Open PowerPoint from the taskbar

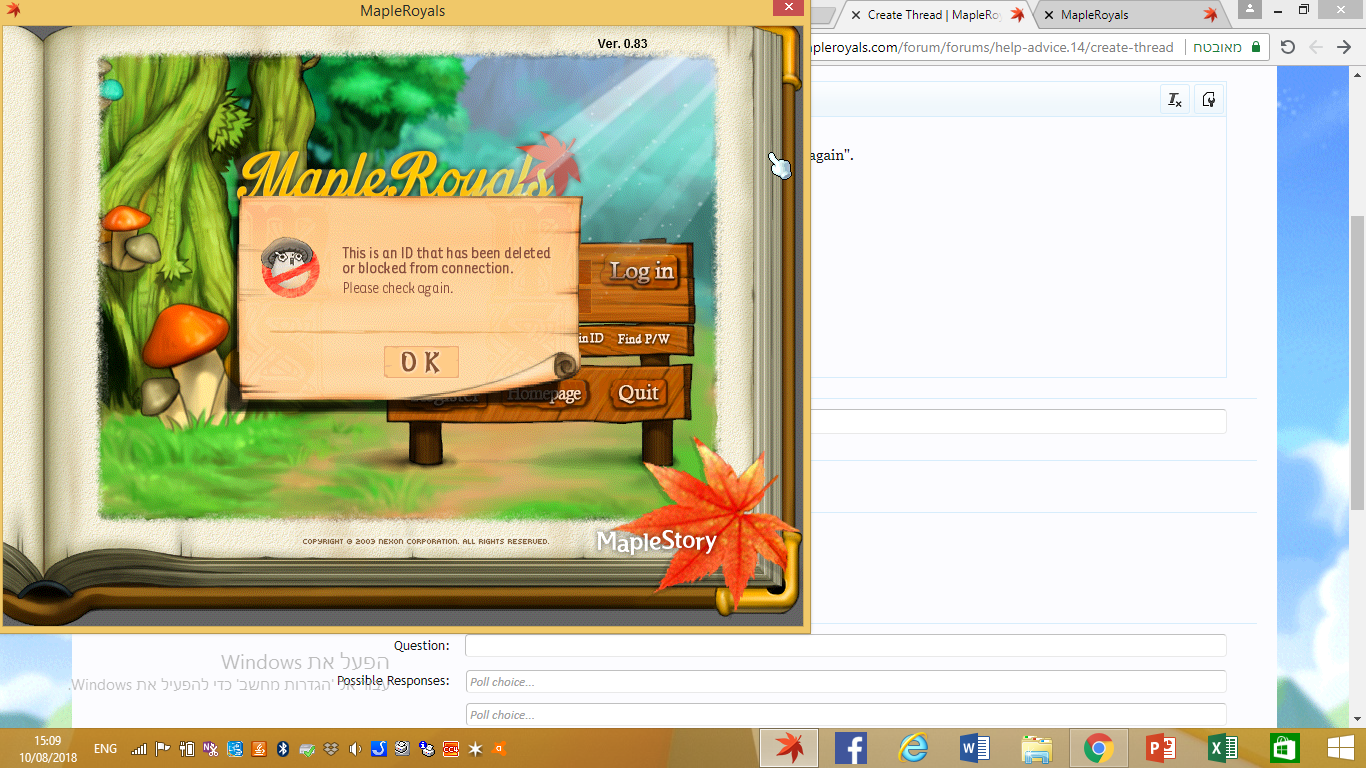tap(1160, 748)
